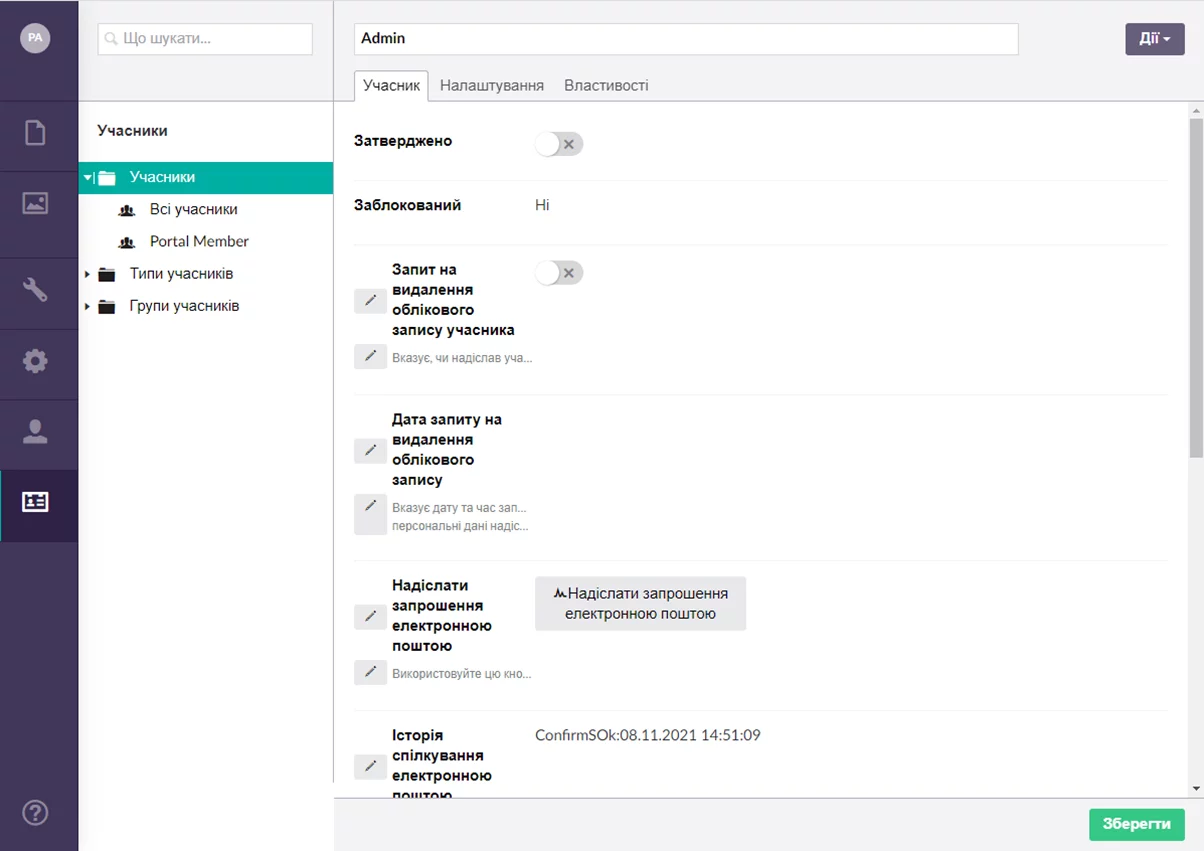Viewport: 1204px width, 851px height.
Task: Open the gear icon section in sidebar
Action: 35,361
